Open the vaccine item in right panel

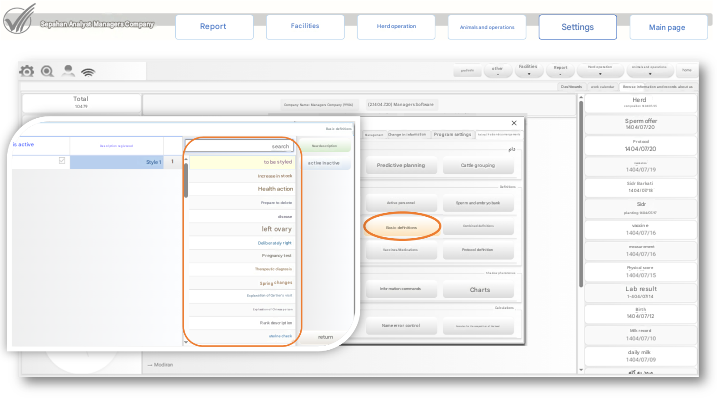641,229
